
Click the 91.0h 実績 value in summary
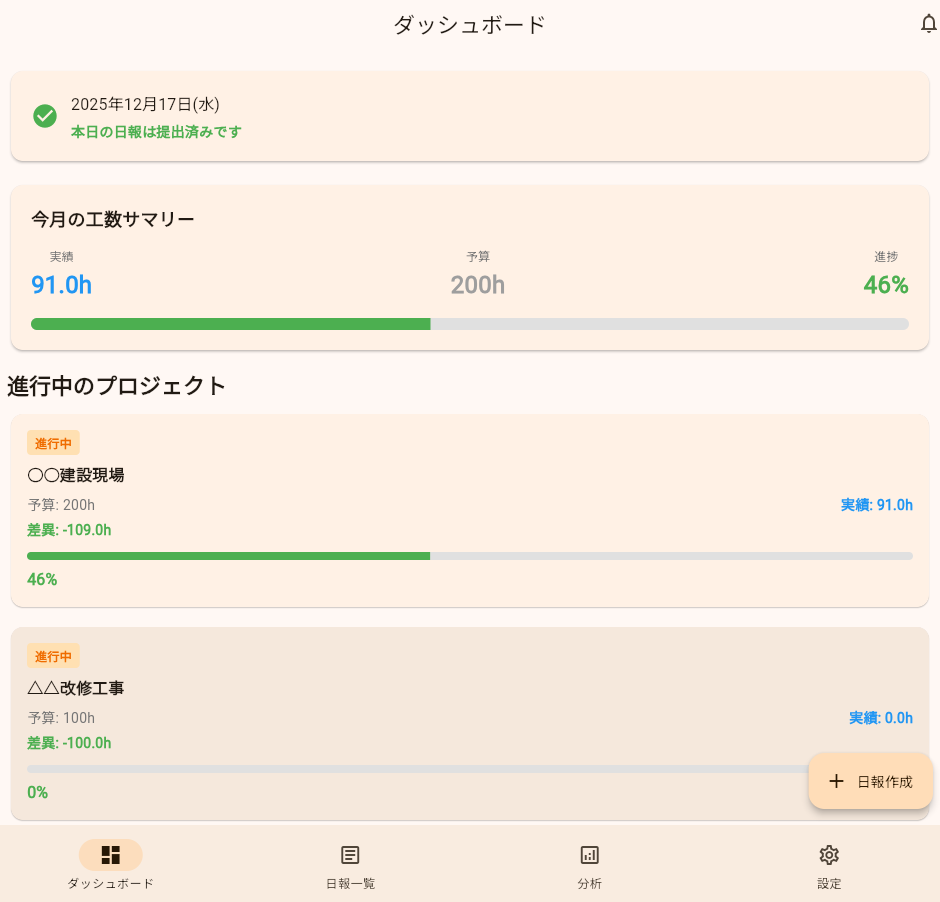coord(61,285)
